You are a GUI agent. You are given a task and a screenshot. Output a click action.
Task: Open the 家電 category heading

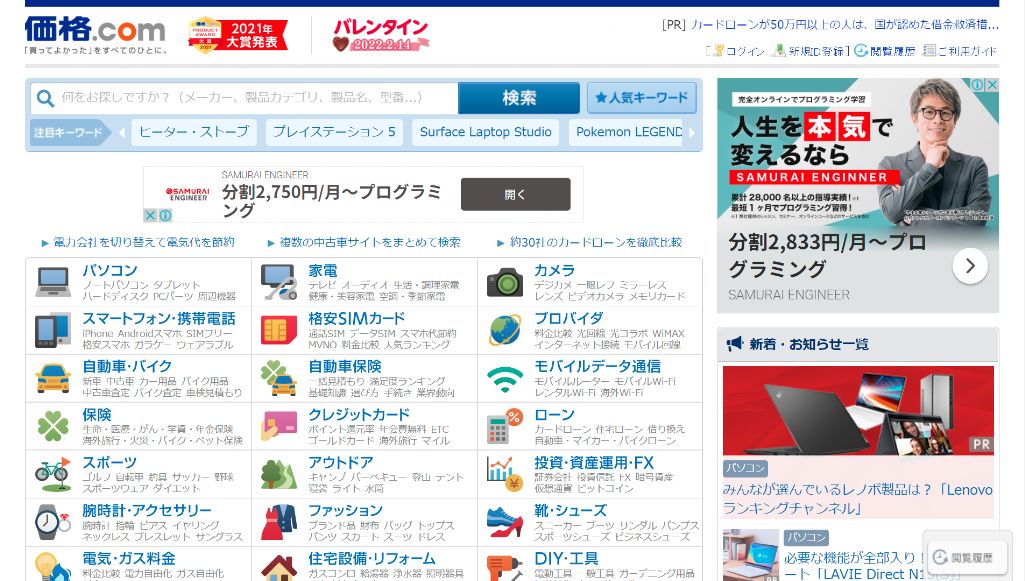[x=323, y=271]
